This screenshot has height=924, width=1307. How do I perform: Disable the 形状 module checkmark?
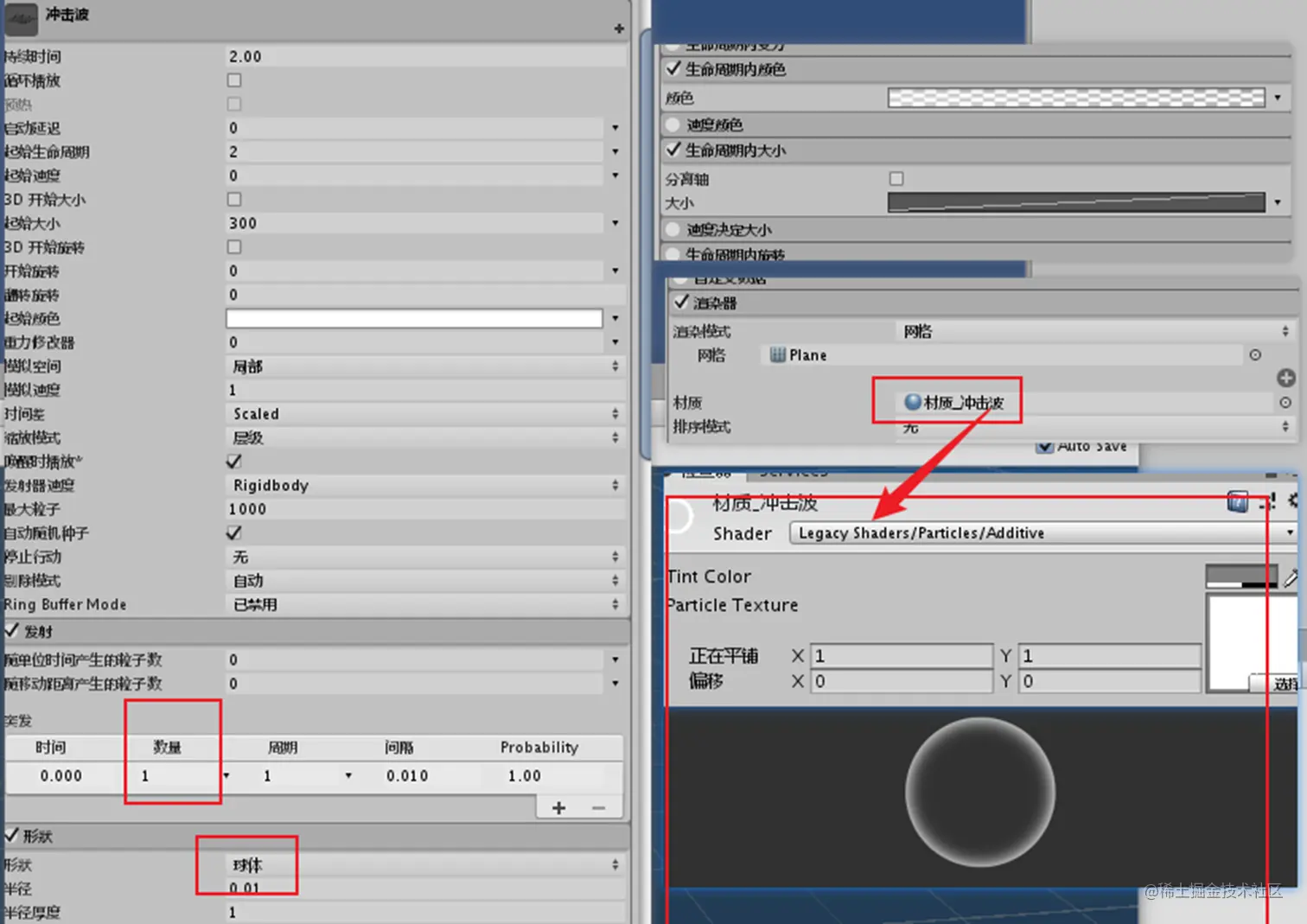(x=12, y=835)
